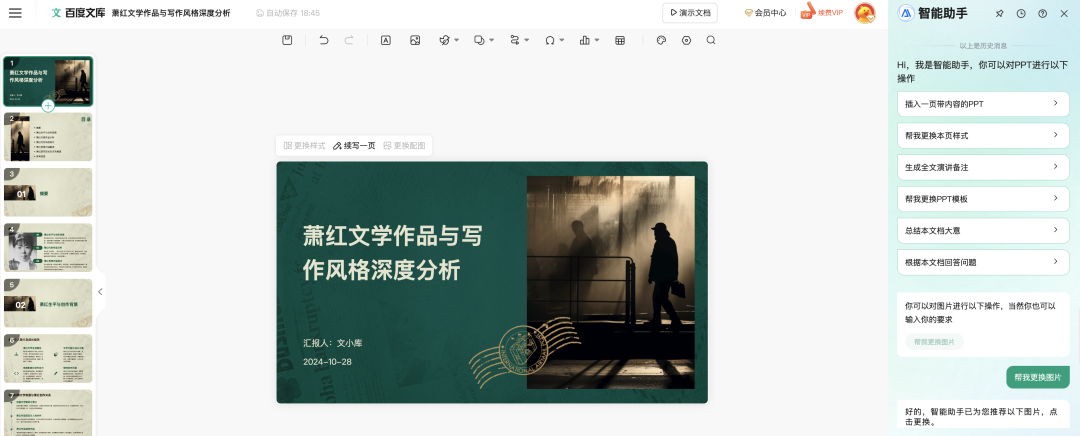The width and height of the screenshot is (1080, 436).
Task: Click 续写一页 above slide
Action: (x=354, y=146)
